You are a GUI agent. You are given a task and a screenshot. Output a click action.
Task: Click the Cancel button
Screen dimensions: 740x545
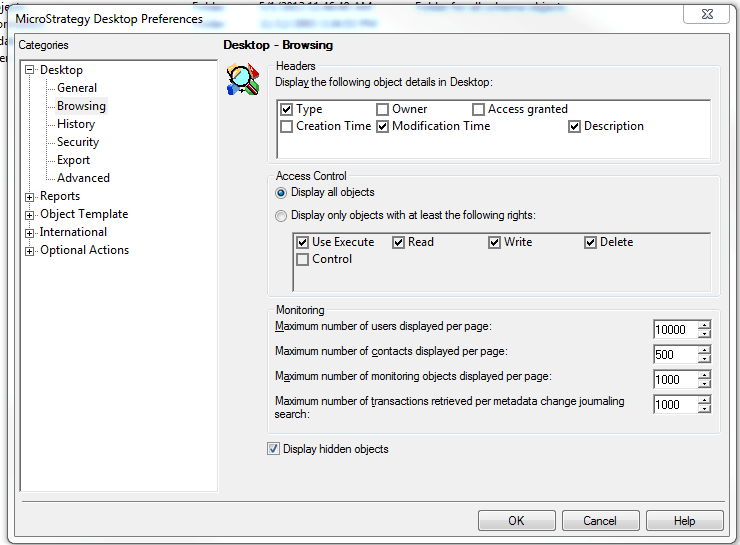tap(601, 520)
